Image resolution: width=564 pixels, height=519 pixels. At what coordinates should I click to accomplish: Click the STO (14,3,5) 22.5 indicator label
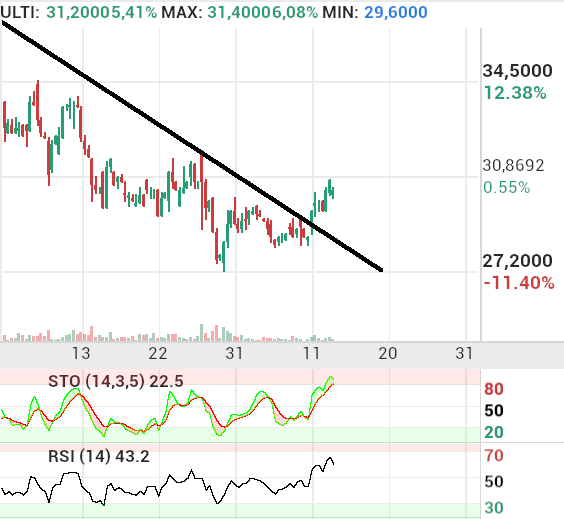click(x=116, y=381)
